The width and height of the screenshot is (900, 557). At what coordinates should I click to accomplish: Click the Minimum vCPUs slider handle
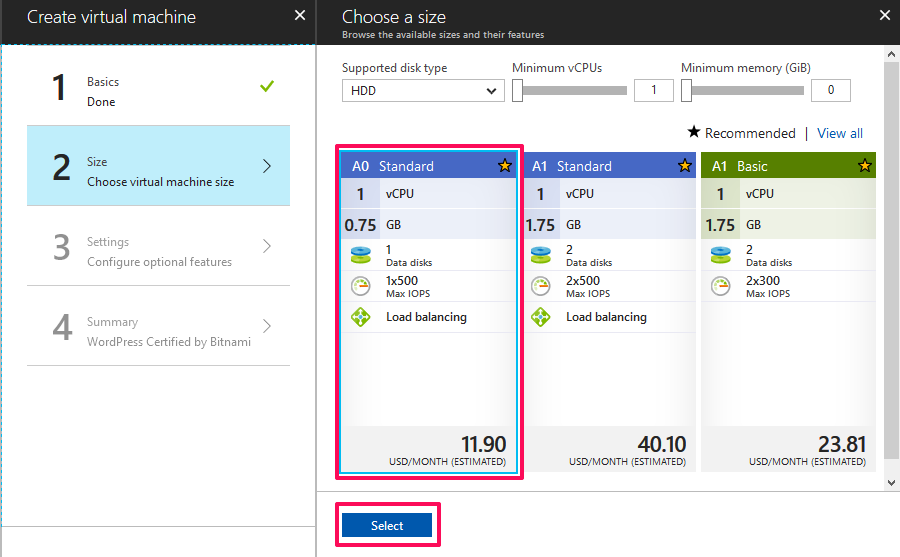(x=517, y=90)
